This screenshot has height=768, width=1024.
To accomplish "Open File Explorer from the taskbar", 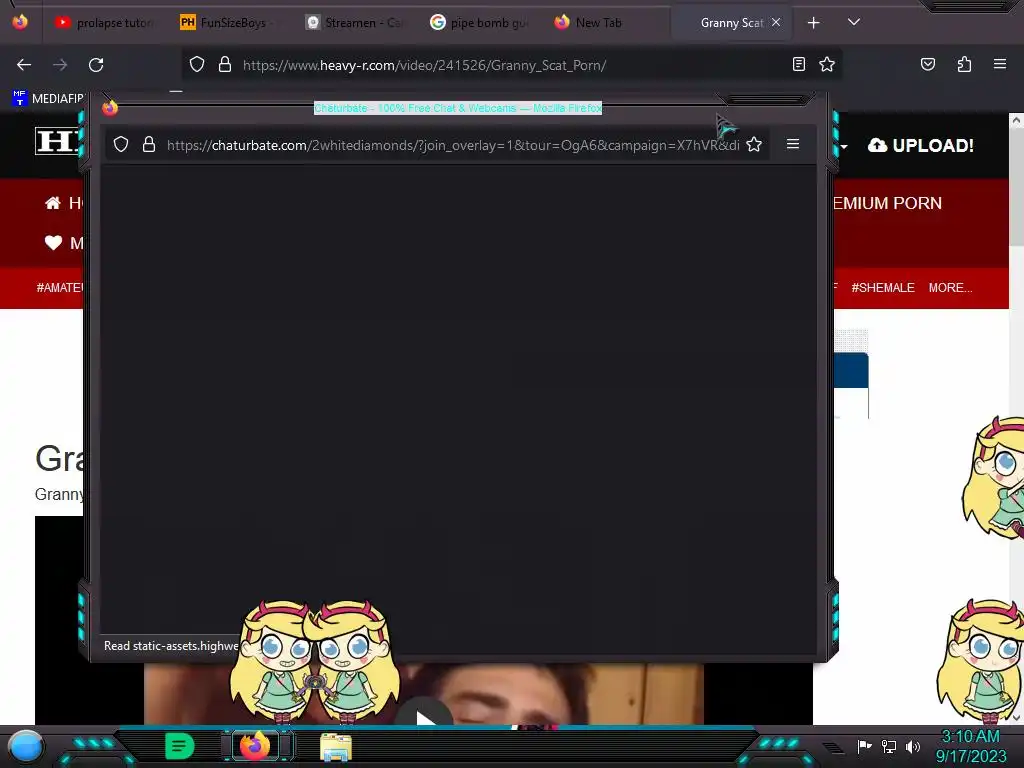I will 336,747.
